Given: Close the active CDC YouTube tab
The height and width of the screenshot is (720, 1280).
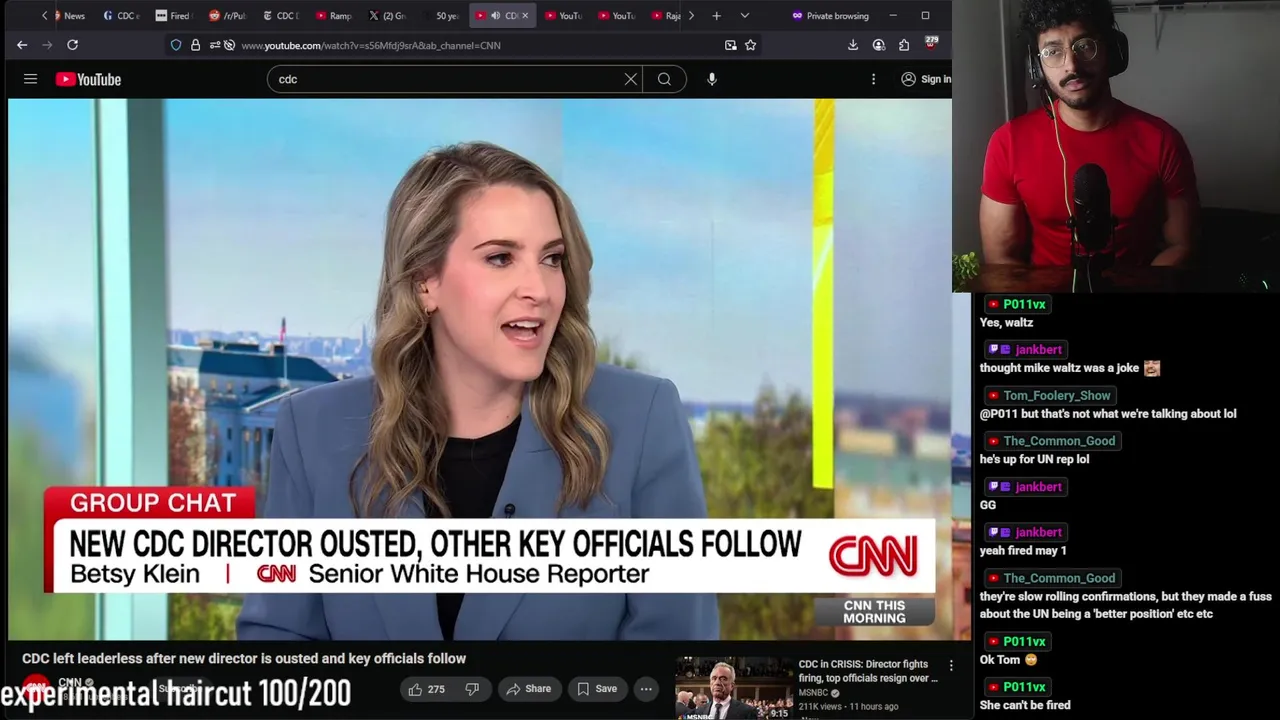Looking at the screenshot, I should click(x=525, y=16).
